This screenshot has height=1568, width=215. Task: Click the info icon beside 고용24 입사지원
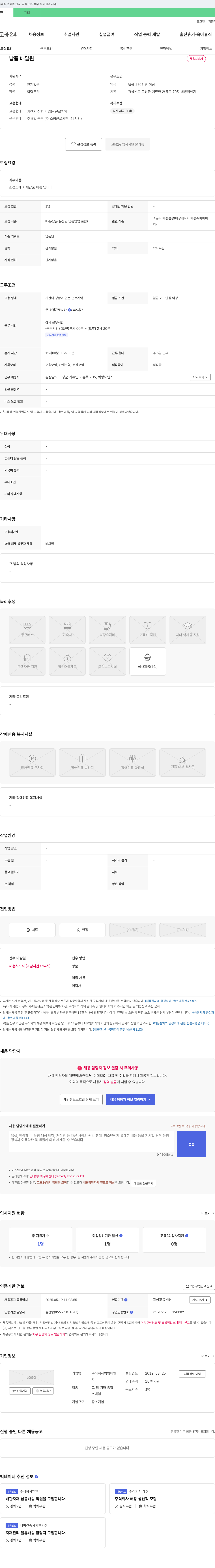(x=186, y=1236)
